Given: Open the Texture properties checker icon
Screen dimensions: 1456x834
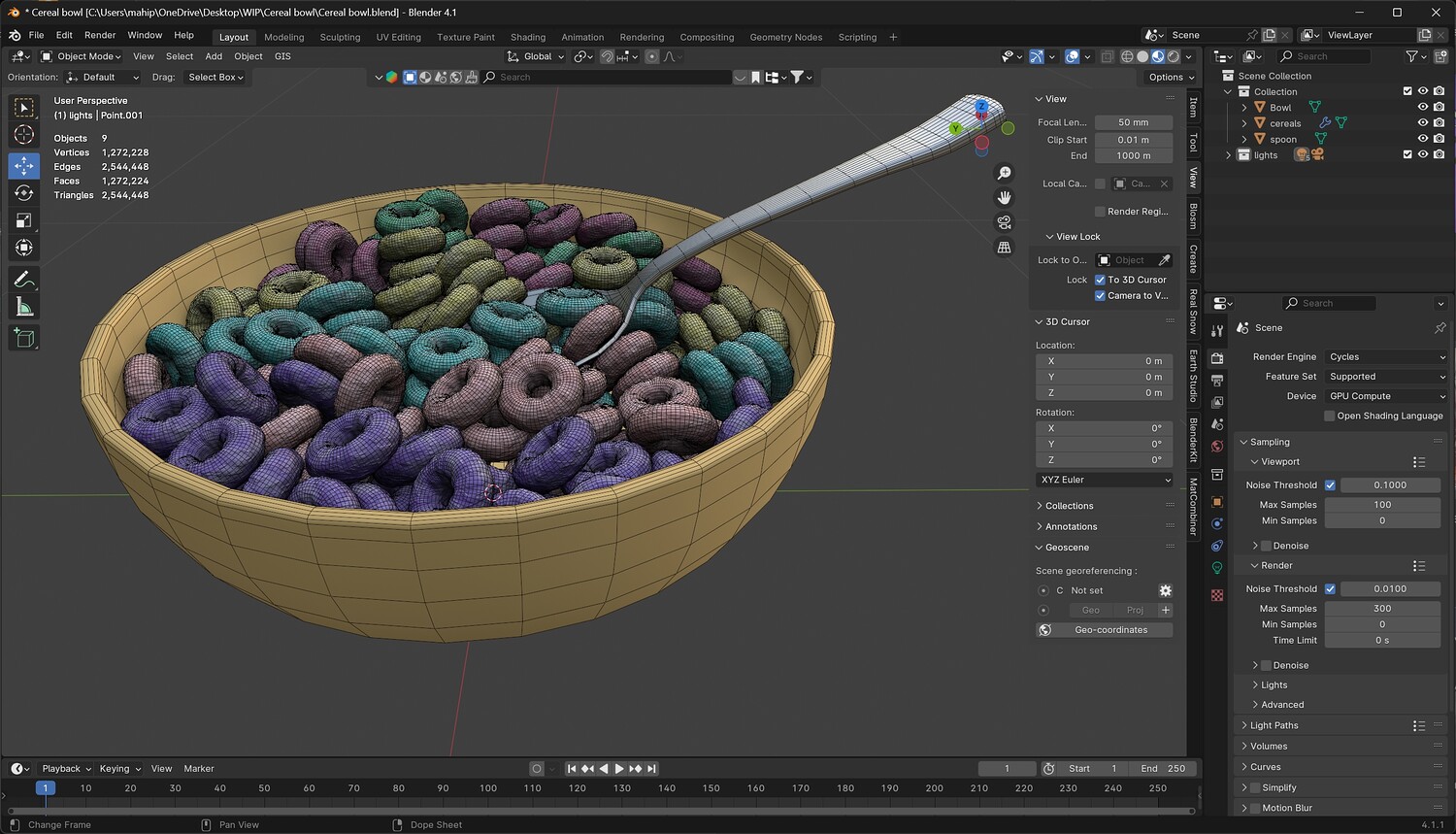Looking at the screenshot, I should (1217, 594).
